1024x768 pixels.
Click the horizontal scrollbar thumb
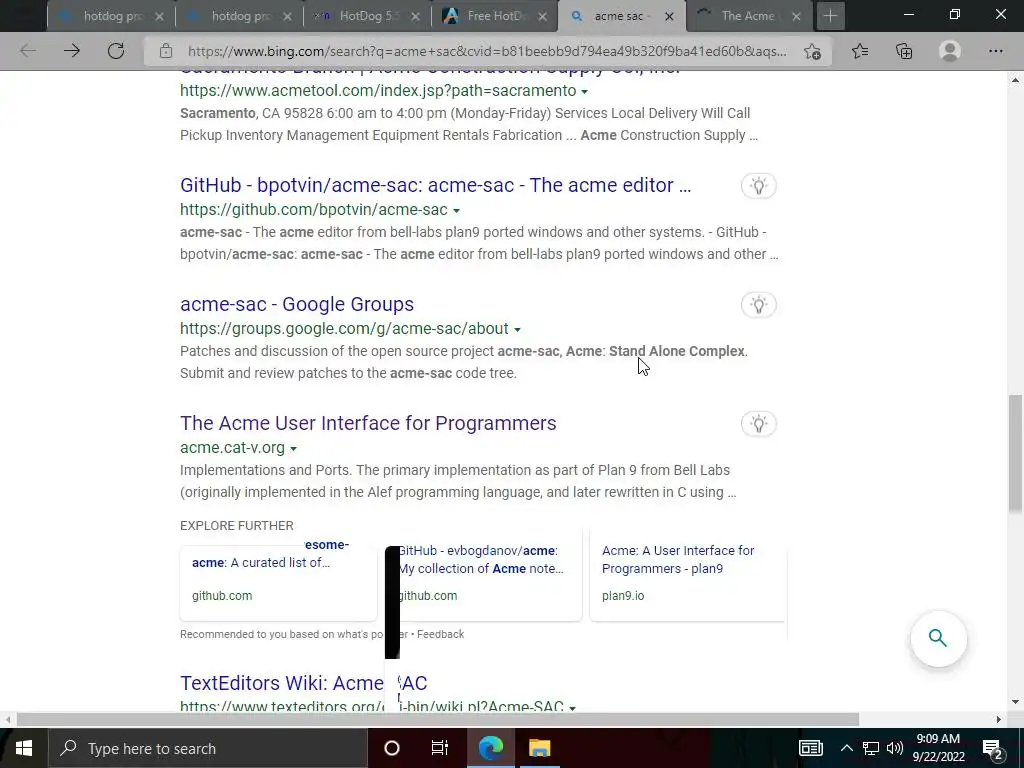pos(438,720)
